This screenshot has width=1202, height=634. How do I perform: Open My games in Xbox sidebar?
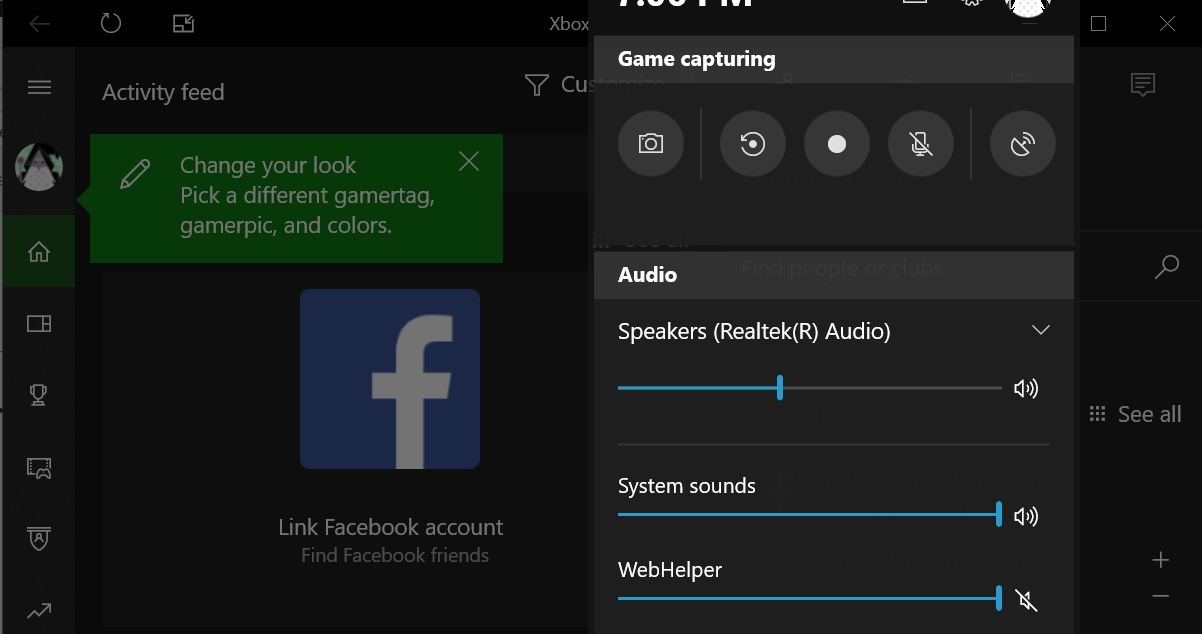click(x=39, y=324)
